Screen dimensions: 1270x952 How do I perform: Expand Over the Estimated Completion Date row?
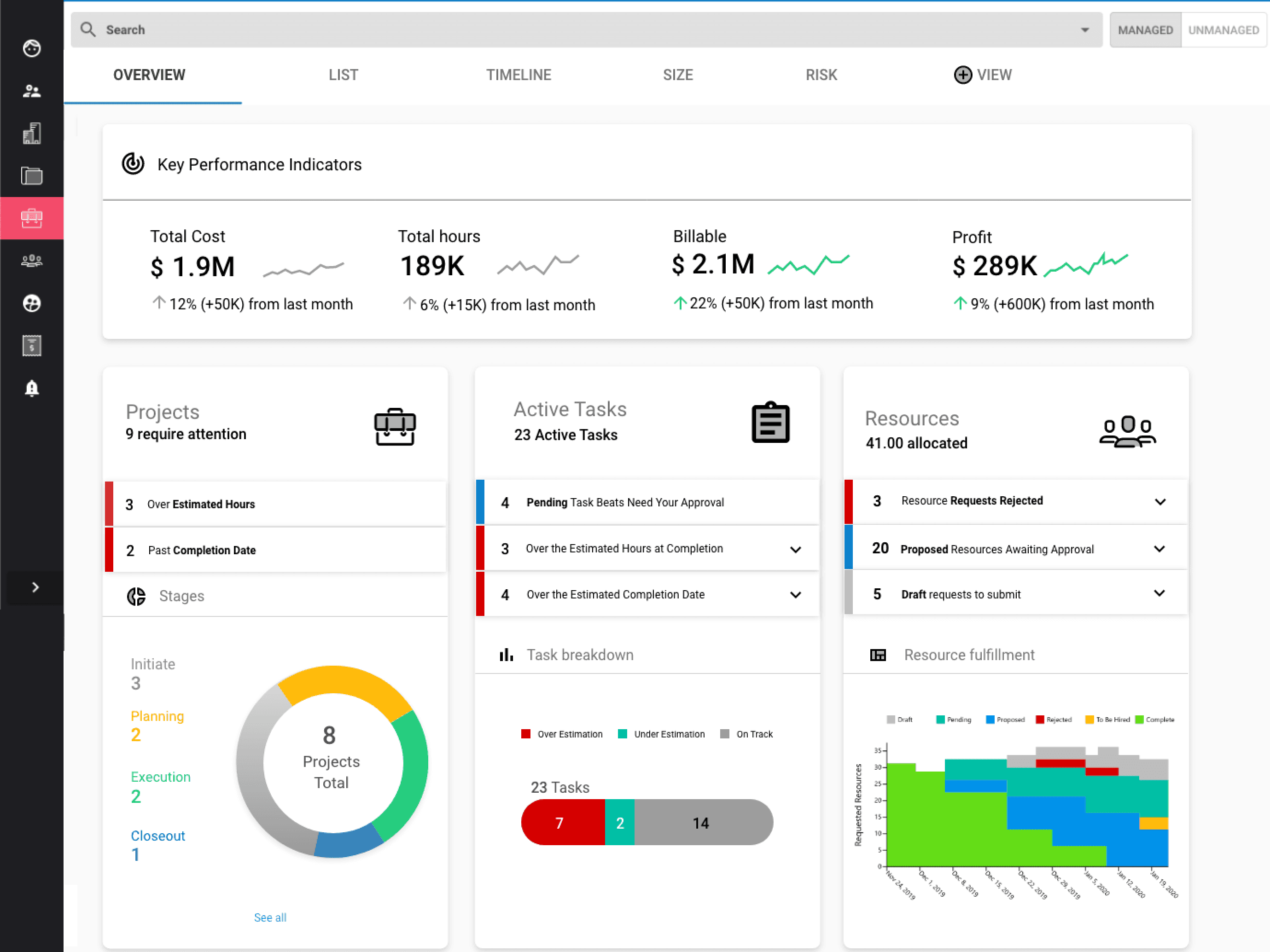(x=795, y=595)
